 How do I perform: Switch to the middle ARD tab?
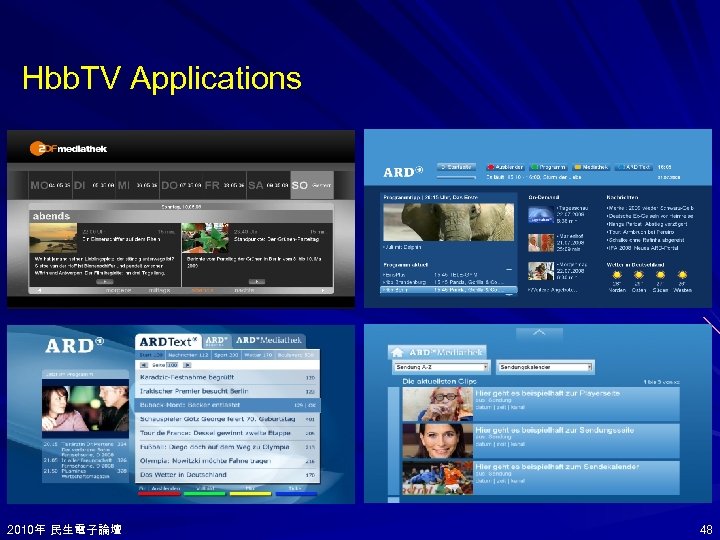(217, 342)
